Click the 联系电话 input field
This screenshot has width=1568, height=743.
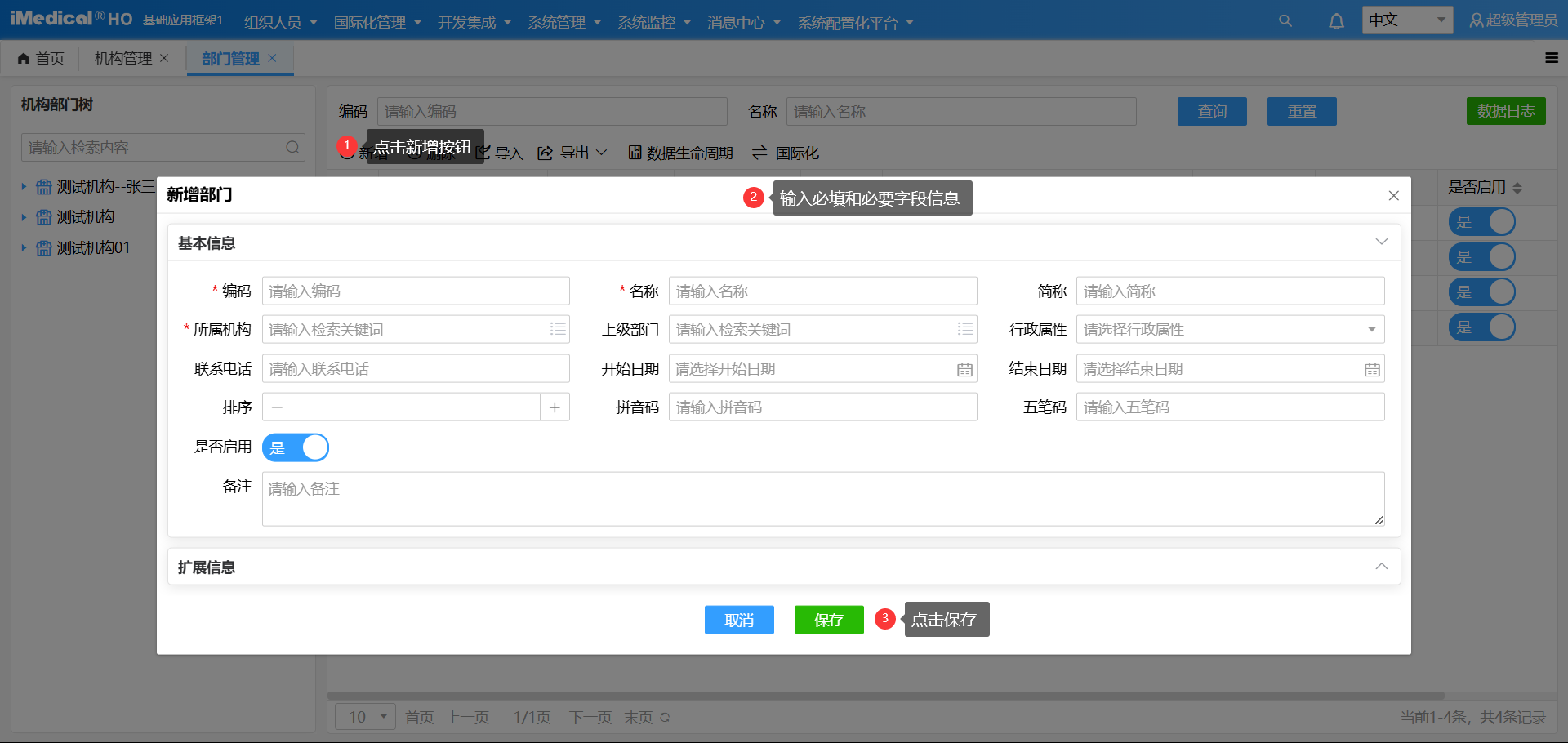[x=416, y=368]
